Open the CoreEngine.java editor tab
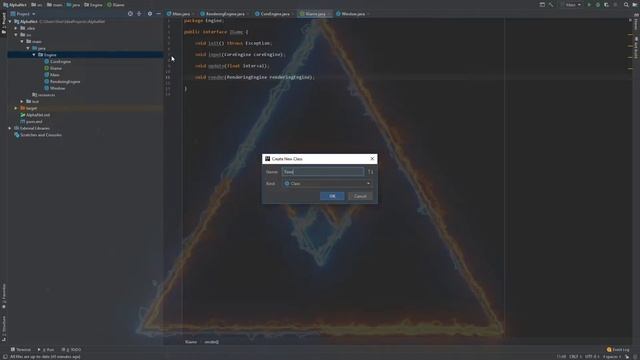Viewport: 640px width, 360px height. click(x=273, y=14)
